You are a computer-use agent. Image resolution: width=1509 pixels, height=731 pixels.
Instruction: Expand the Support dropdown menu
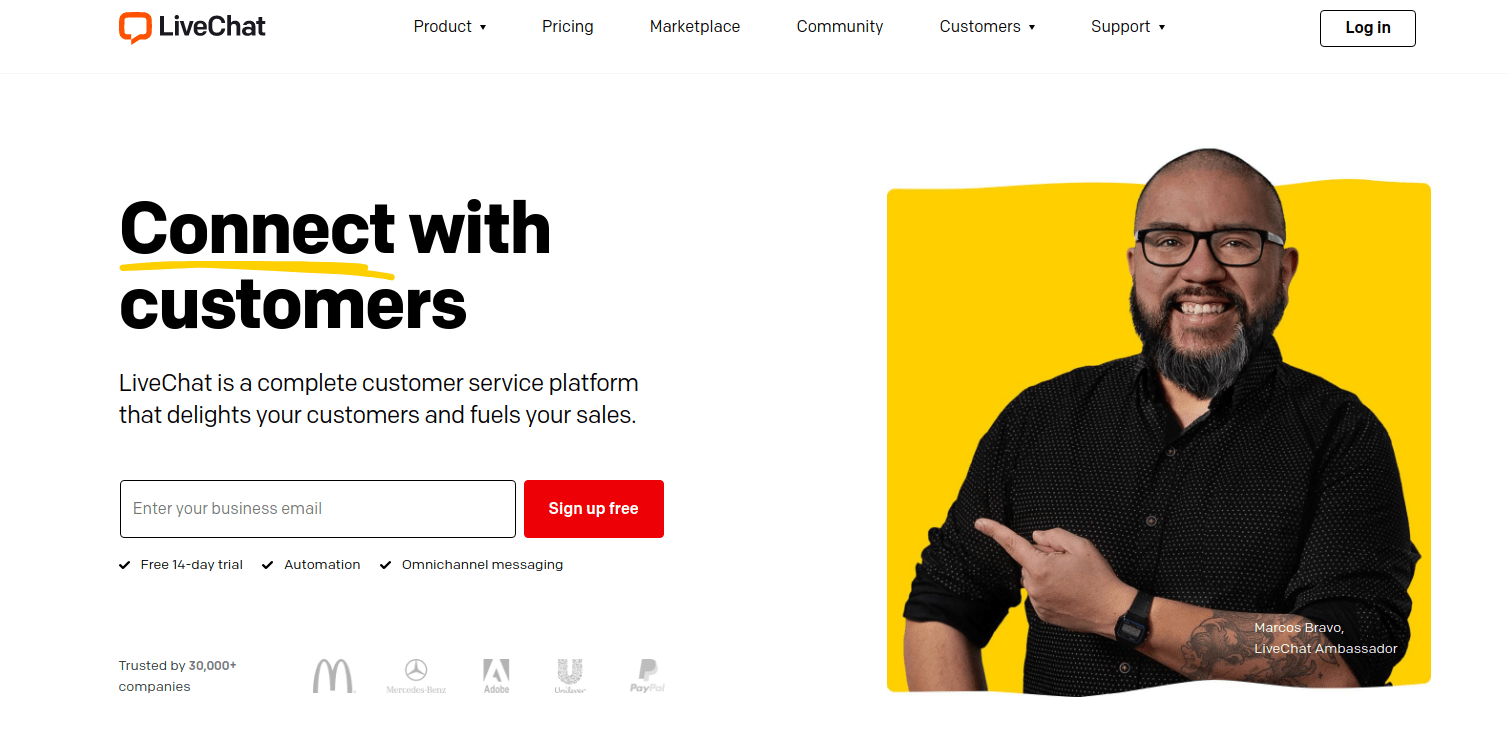(1128, 27)
